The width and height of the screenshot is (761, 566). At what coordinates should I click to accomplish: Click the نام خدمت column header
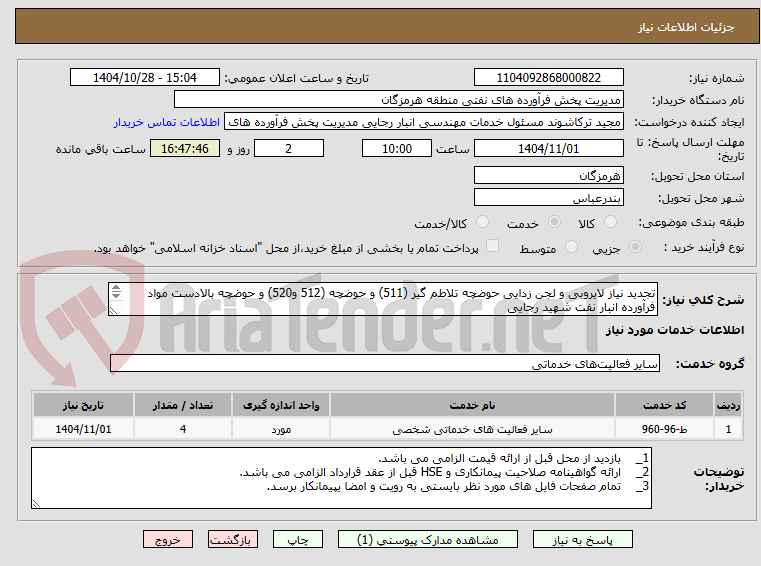(472, 405)
